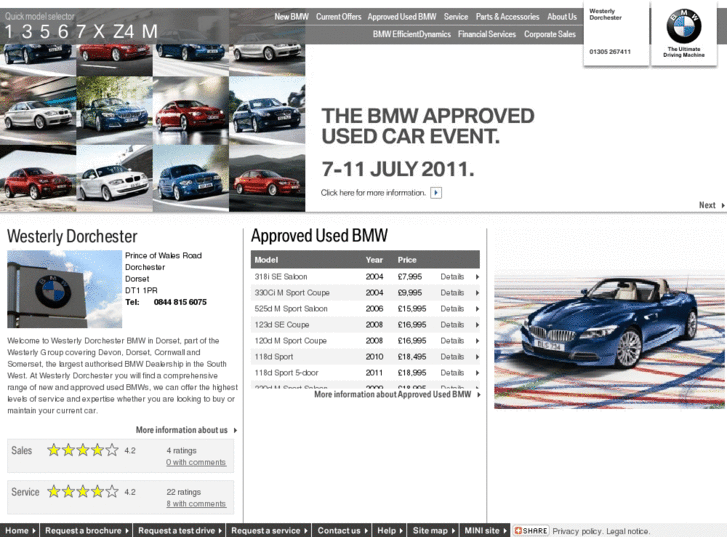The height and width of the screenshot is (545, 727).
Task: Click the Service star rating
Action: 83,492
